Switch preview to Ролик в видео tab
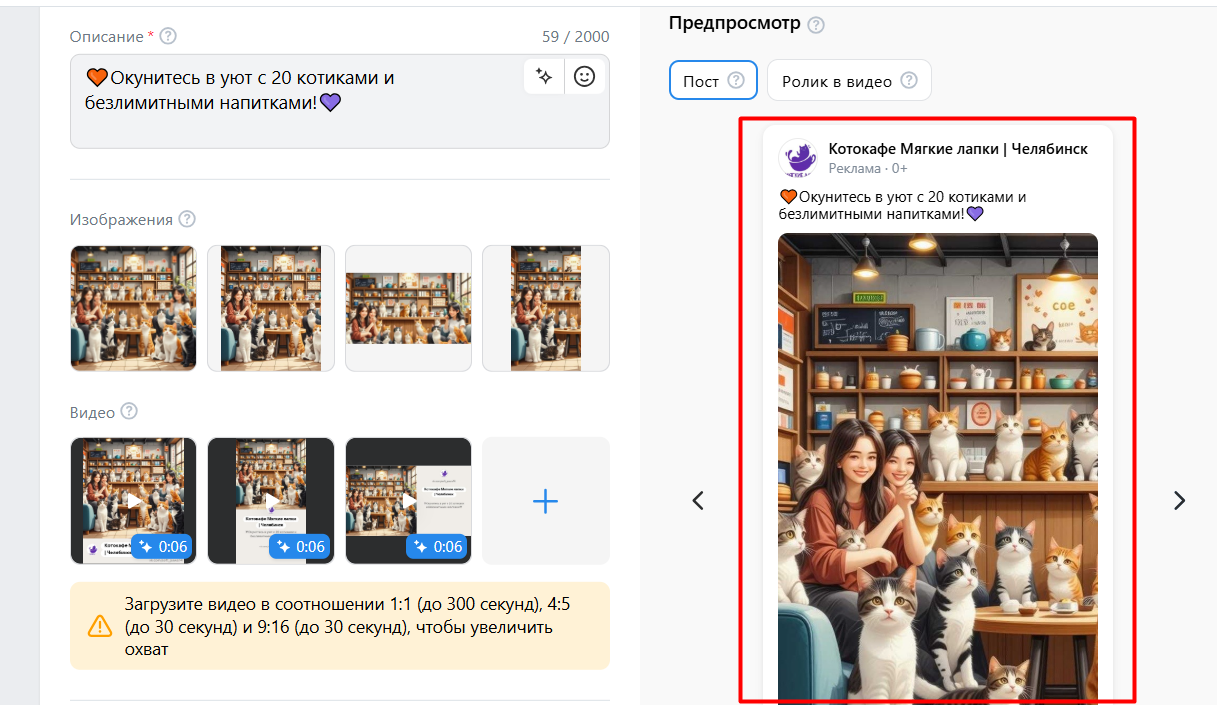This screenshot has width=1217, height=705. [x=849, y=81]
